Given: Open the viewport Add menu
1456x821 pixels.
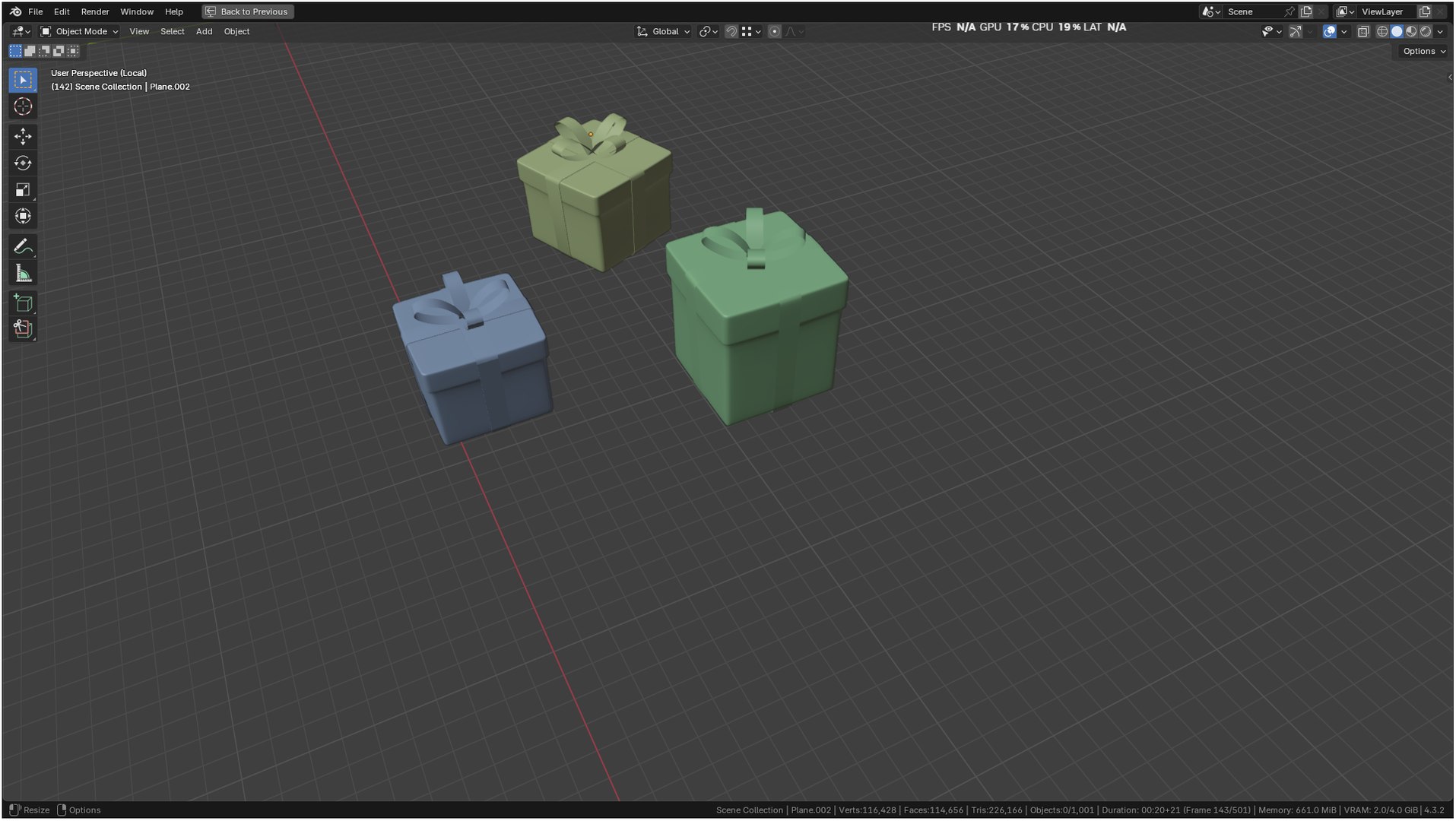Looking at the screenshot, I should point(205,31).
